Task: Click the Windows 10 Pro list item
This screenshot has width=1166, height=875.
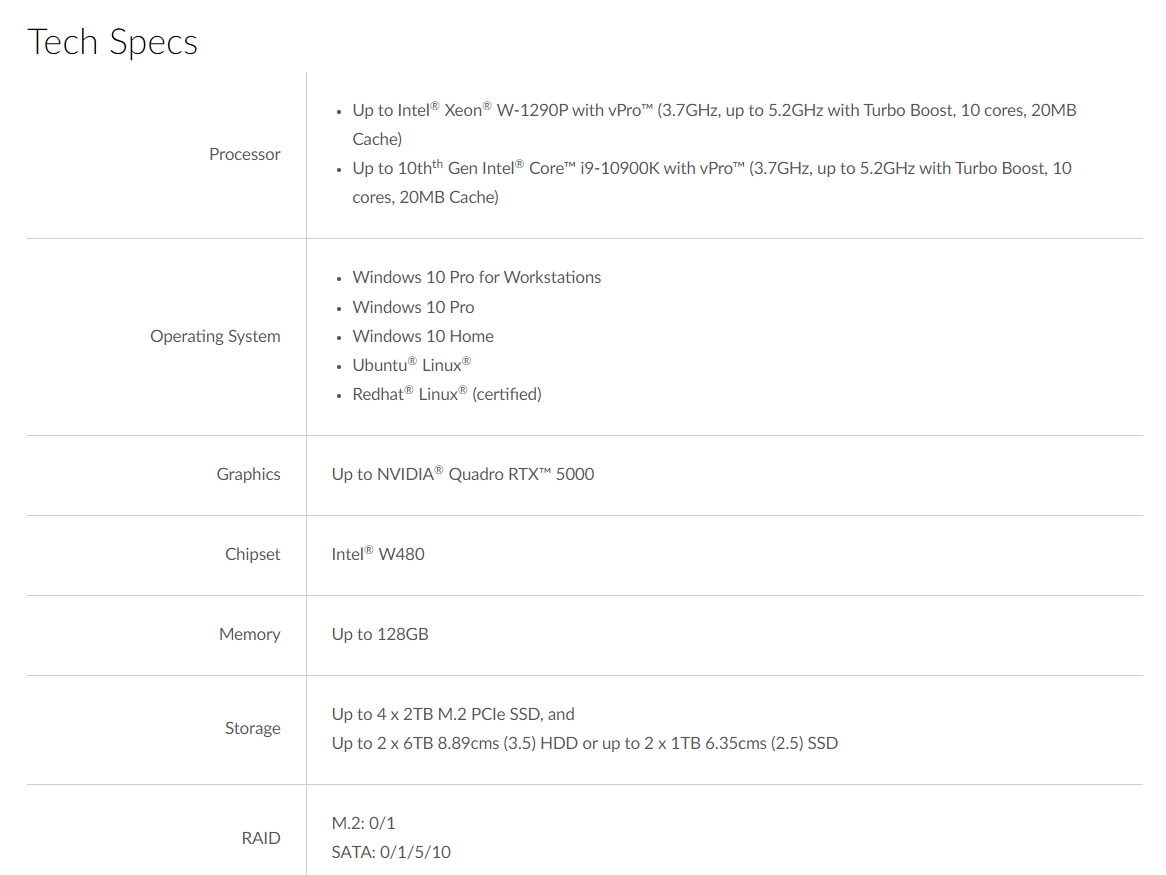Action: [x=413, y=307]
